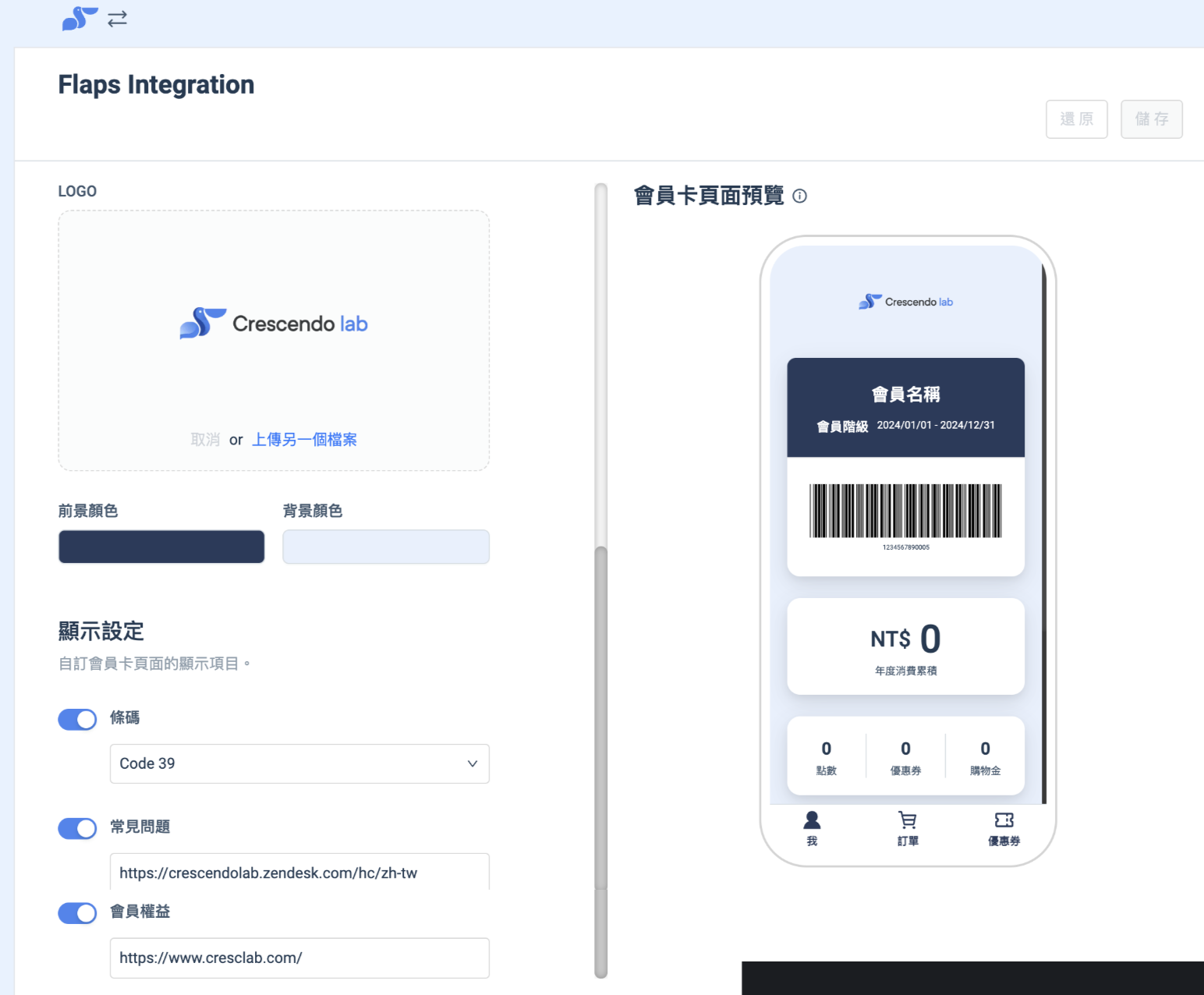
Task: Click the 儲存 save button
Action: click(1151, 119)
